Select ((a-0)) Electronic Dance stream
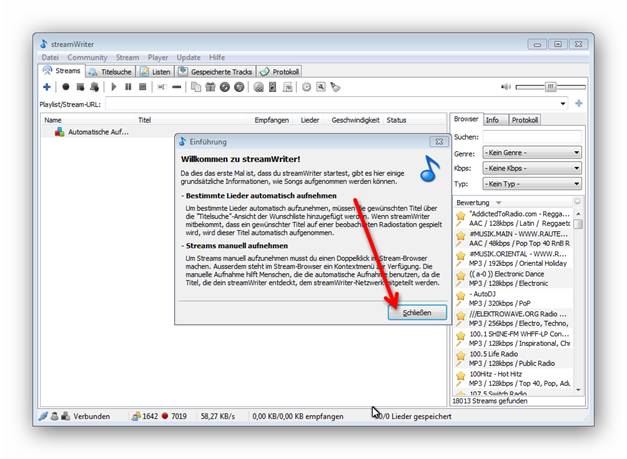This screenshot has width=627, height=459. pyautogui.click(x=513, y=278)
